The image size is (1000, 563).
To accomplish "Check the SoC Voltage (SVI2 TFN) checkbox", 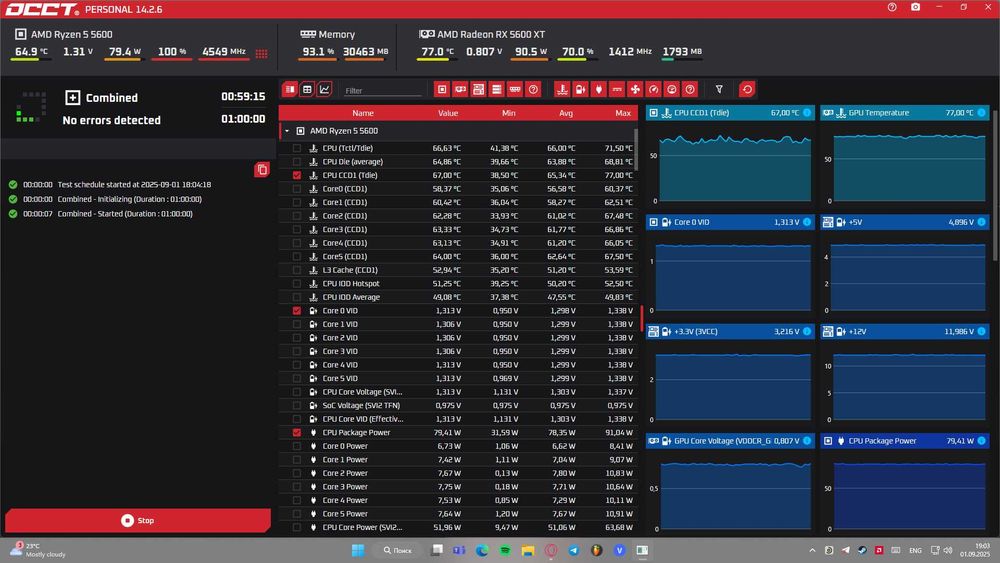I will click(297, 406).
